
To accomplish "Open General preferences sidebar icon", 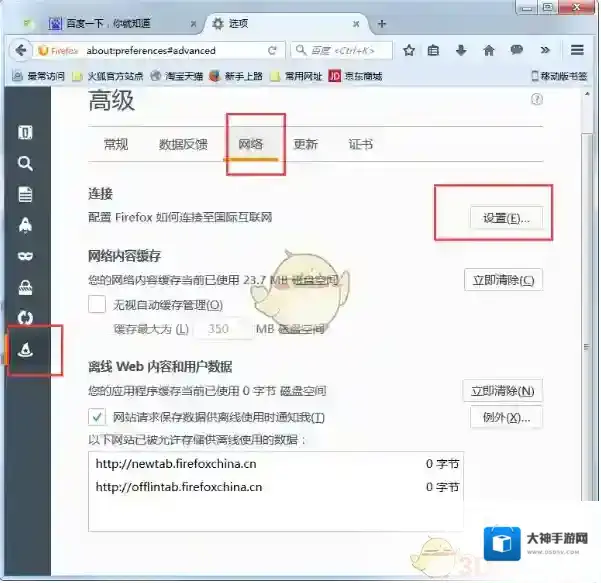I will (25, 133).
